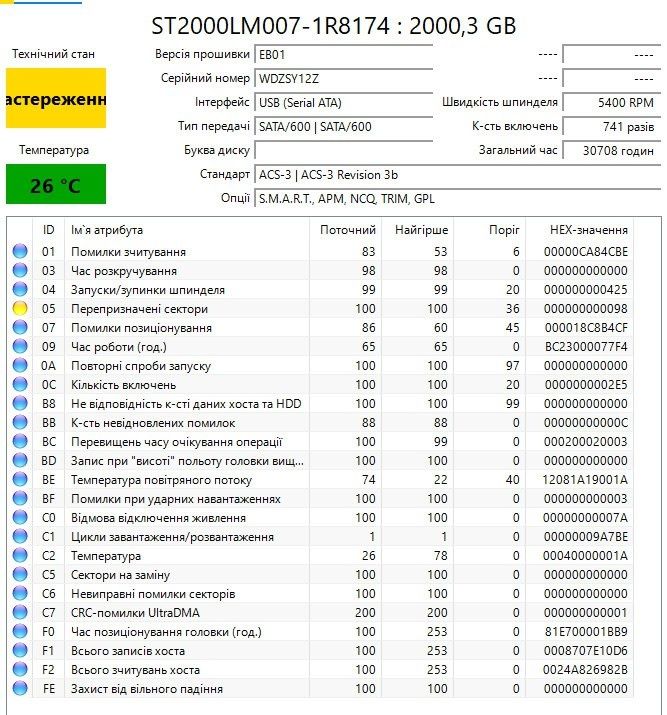667x715 pixels.
Task: Click the yellow caution icon for attribute 05
Action: click(20, 309)
